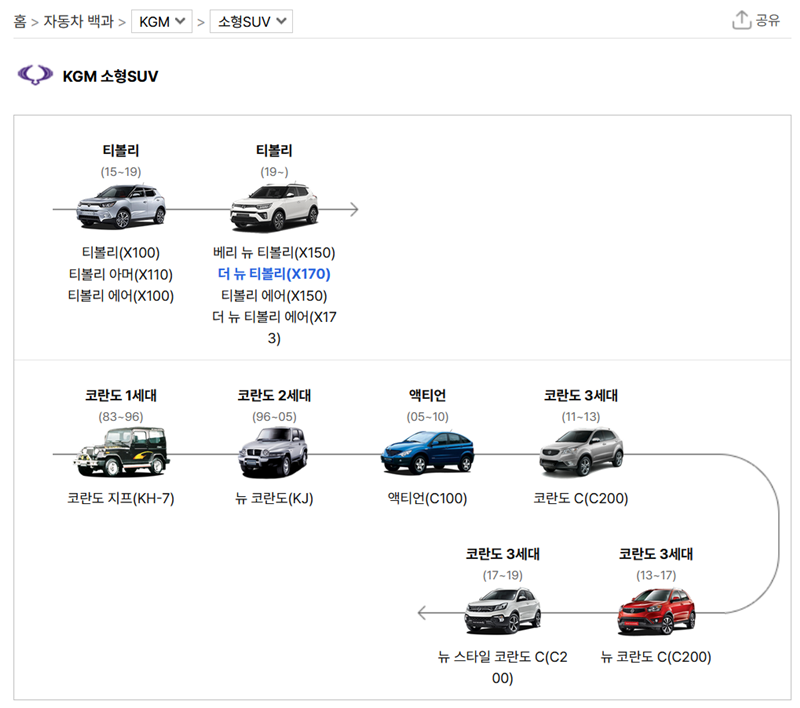Open the 소형SUV category dropdown
The width and height of the screenshot is (800, 708).
(252, 21)
